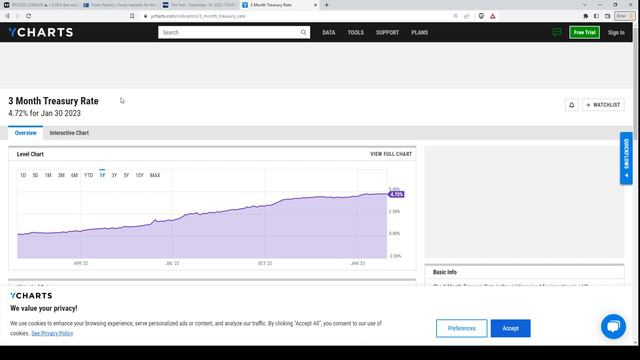Screen dimensions: 640x360
Task: Switch to the Interactive Chart tab
Action: [x=69, y=133]
